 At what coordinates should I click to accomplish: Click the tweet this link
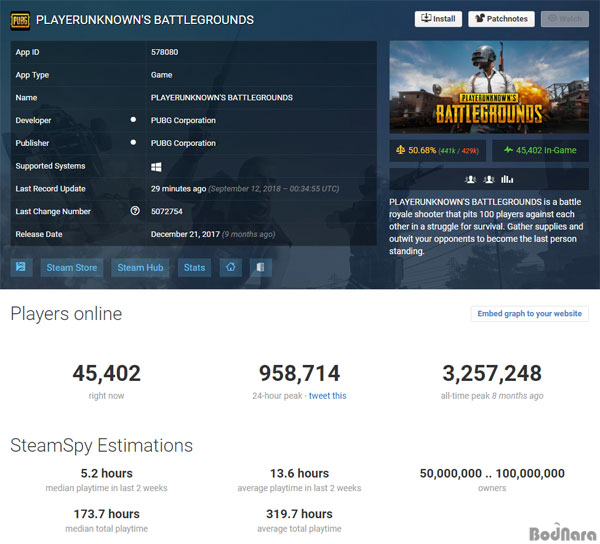coord(328,396)
